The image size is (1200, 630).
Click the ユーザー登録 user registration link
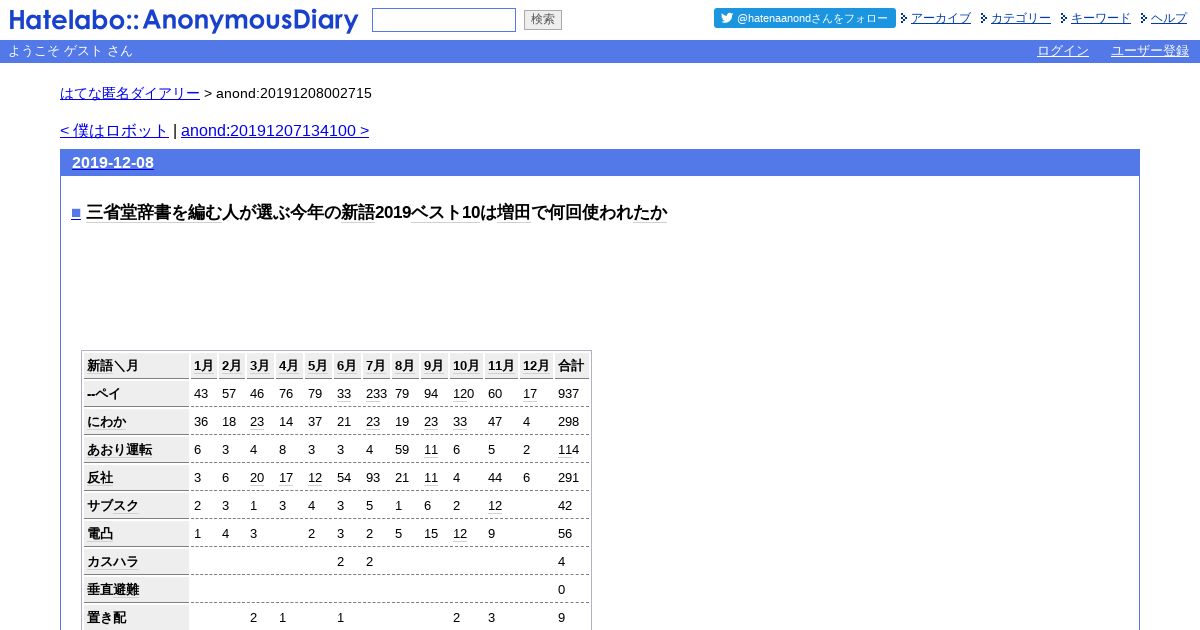pyautogui.click(x=1150, y=51)
